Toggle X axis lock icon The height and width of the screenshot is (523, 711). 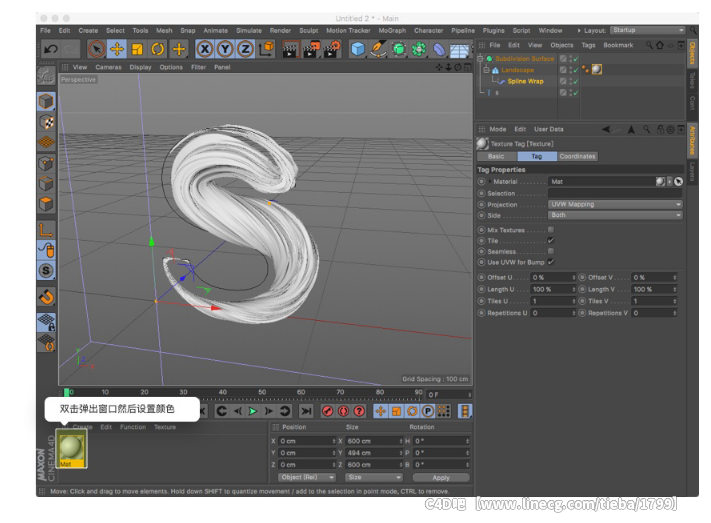tap(205, 48)
